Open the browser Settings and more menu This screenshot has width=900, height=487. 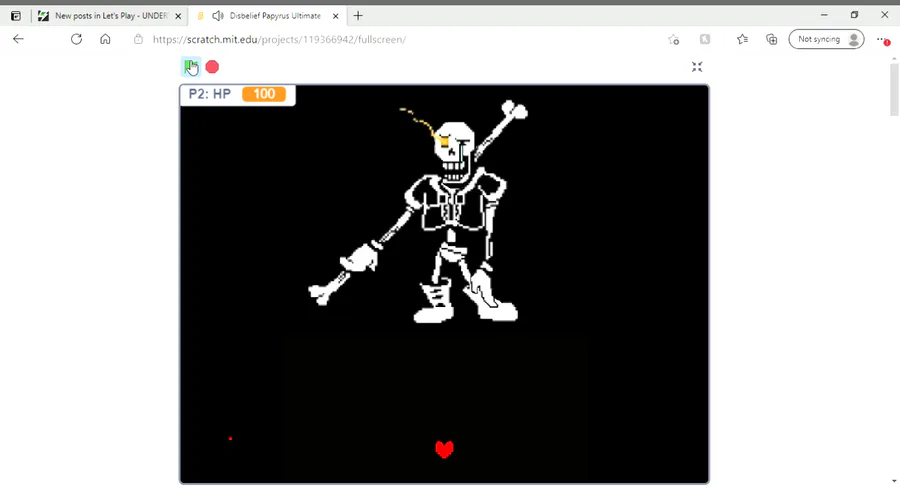pos(882,40)
